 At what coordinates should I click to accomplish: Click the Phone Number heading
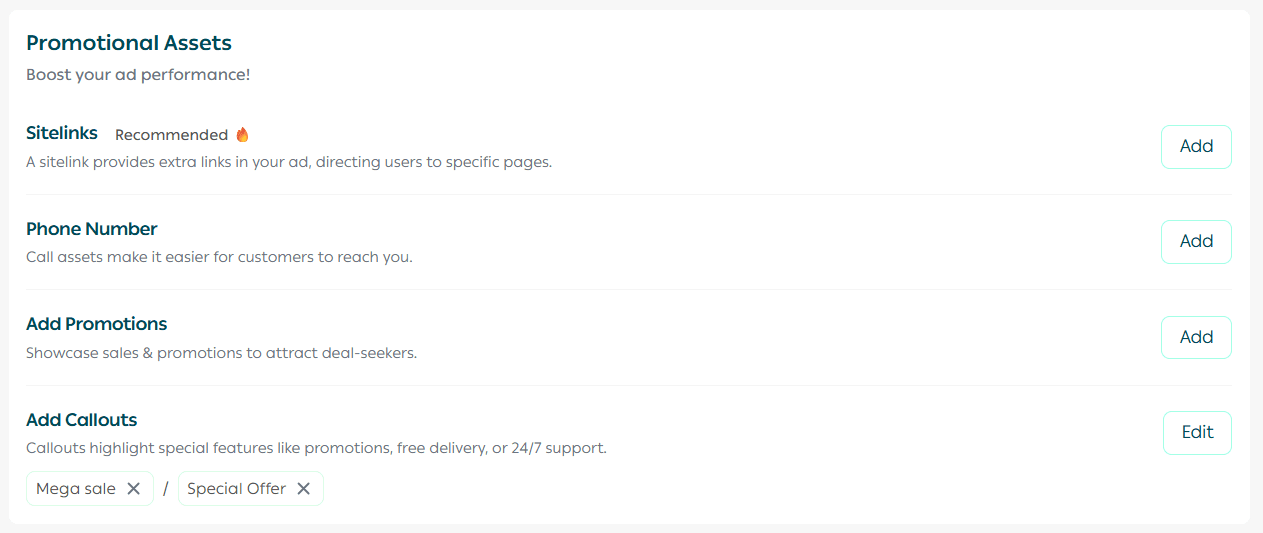tap(92, 229)
